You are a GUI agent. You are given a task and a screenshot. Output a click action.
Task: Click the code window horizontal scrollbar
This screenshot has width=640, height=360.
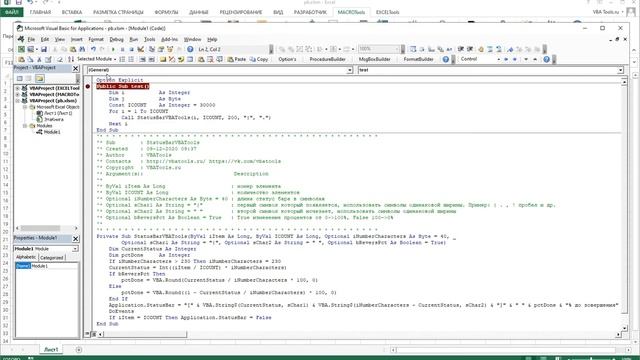359,334
